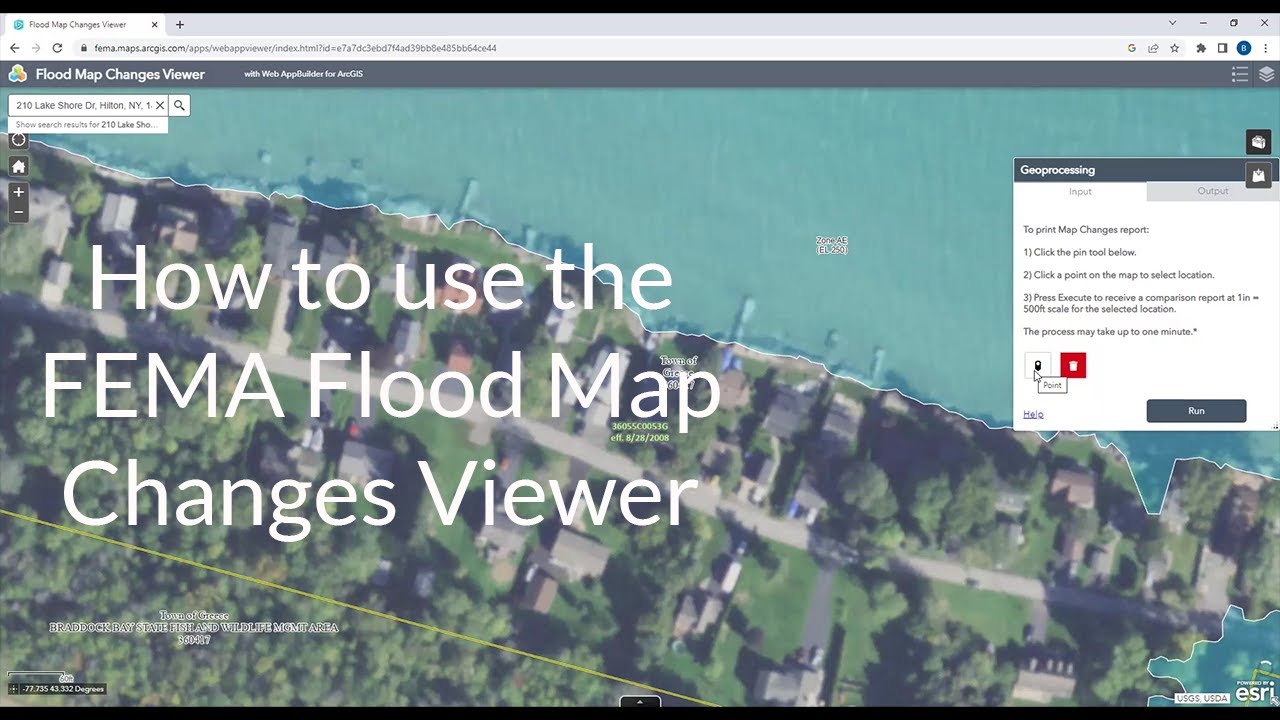This screenshot has height=720, width=1280.
Task: Open the Chrome three-dot menu
Action: tap(1265, 48)
